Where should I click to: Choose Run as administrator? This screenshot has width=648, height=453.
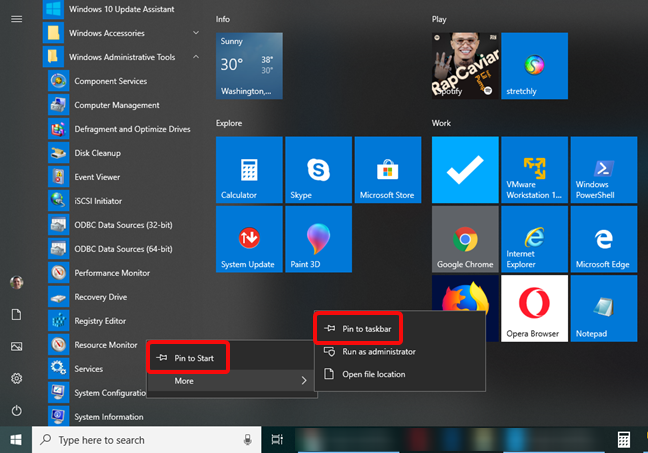tap(378, 351)
